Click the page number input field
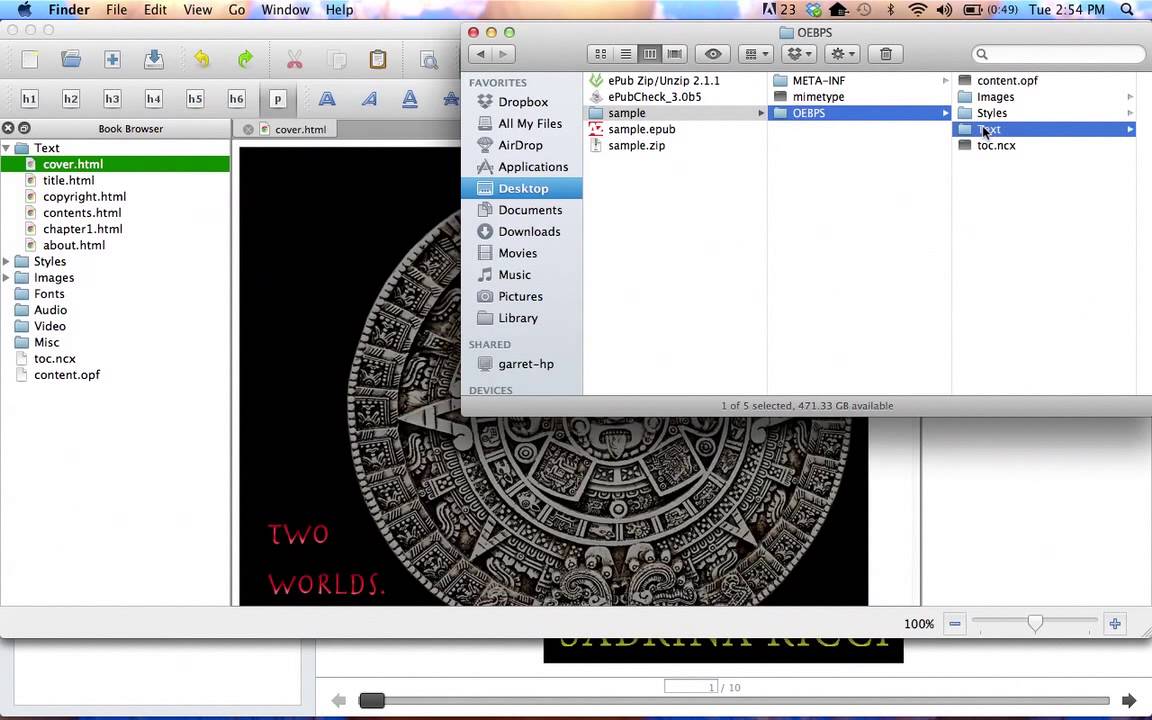 (x=691, y=686)
